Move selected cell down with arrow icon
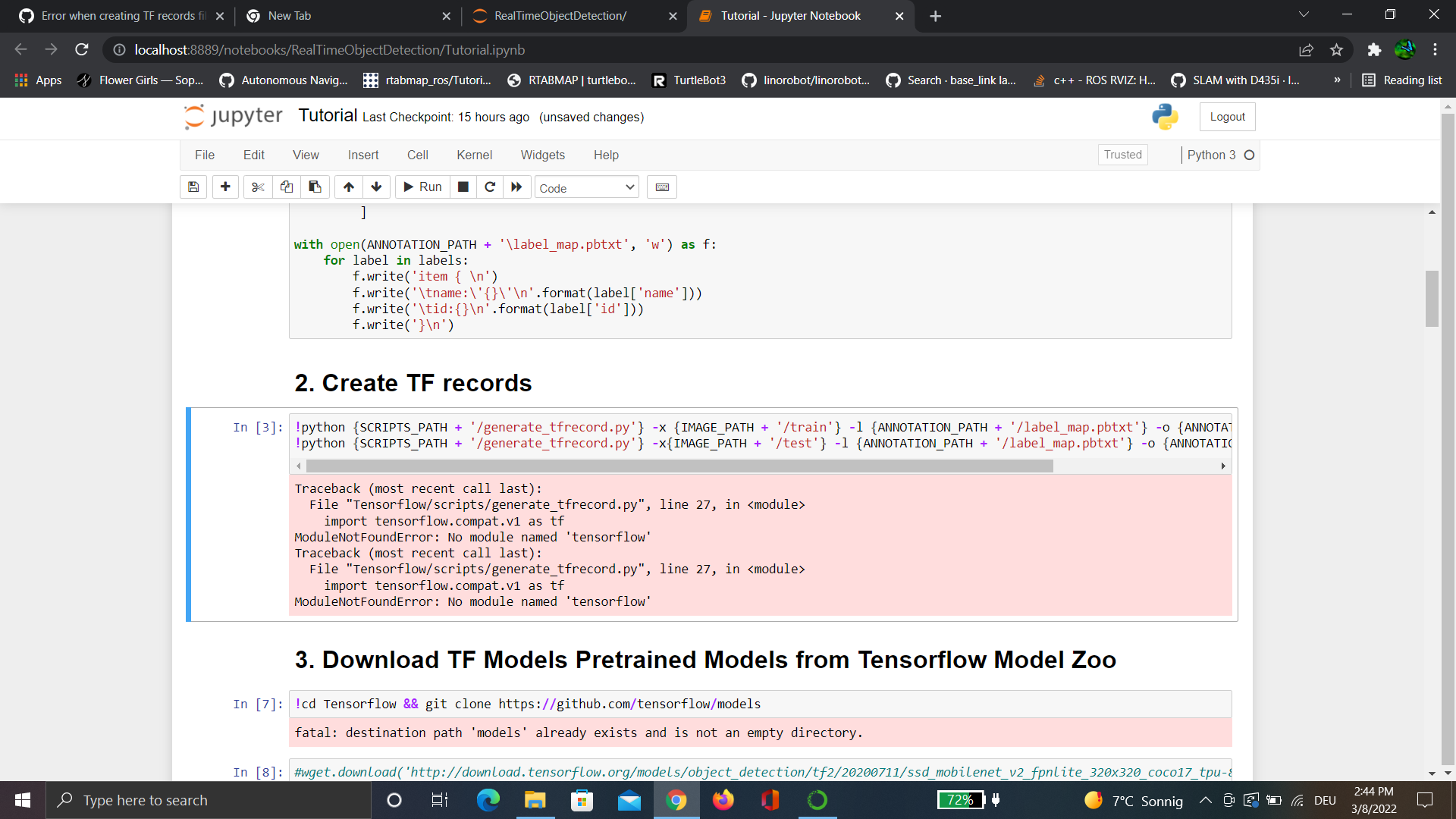The image size is (1456, 819). point(376,187)
